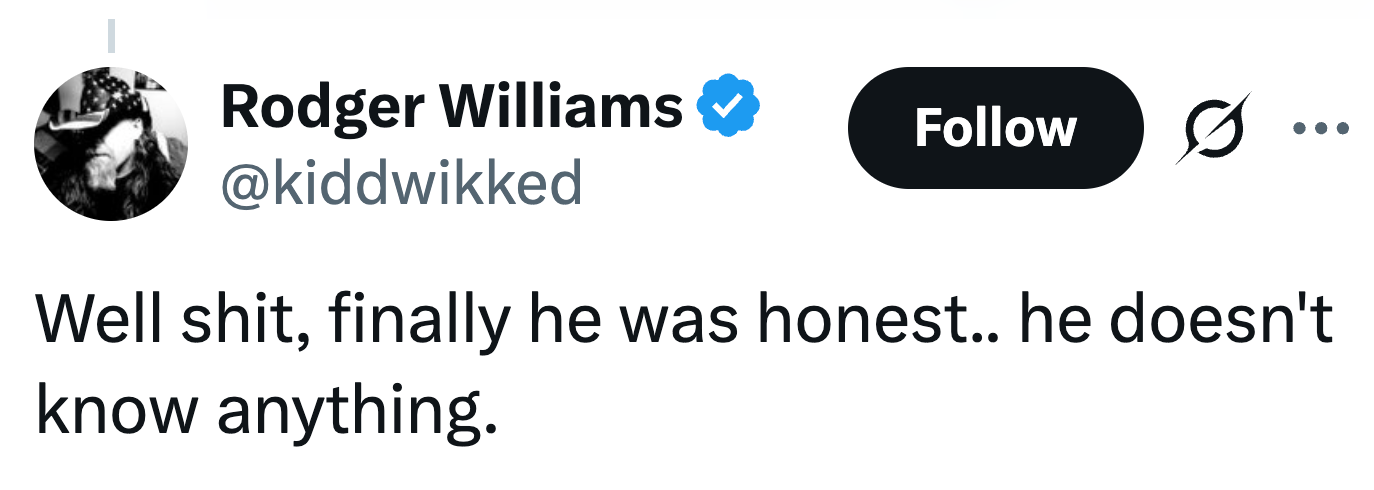Image resolution: width=1374 pixels, height=490 pixels.
Task: Click the blue verified checkmark badge
Action: 729,106
